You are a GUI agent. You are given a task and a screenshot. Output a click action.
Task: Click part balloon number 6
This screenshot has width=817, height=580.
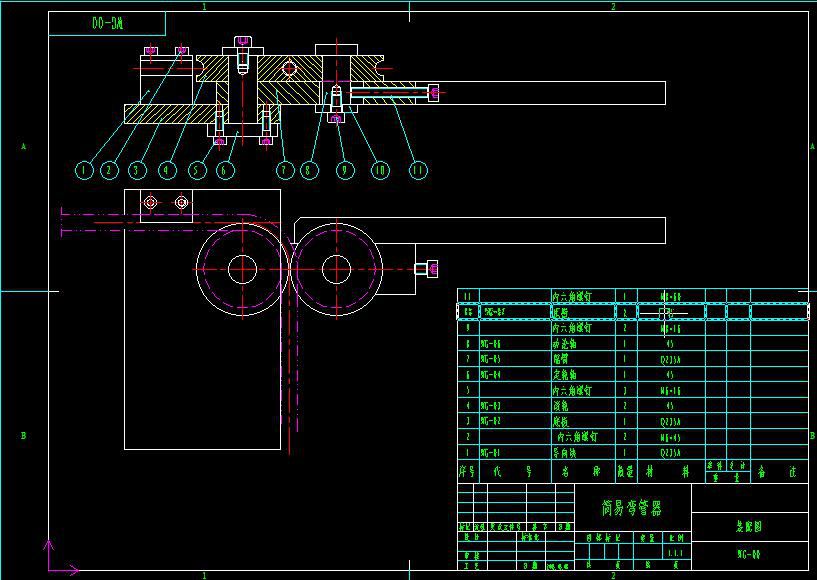[x=225, y=170]
